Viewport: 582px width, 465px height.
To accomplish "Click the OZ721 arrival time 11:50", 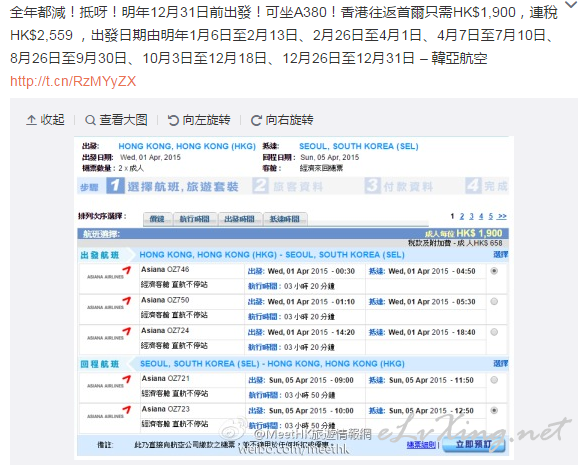I will [464, 380].
